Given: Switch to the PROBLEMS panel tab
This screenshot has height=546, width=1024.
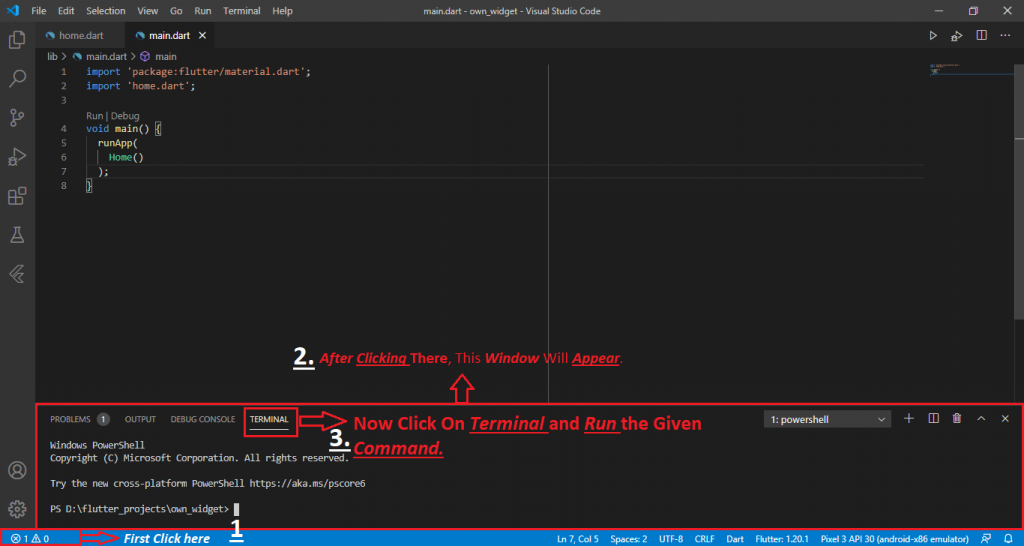Looking at the screenshot, I should [80, 419].
